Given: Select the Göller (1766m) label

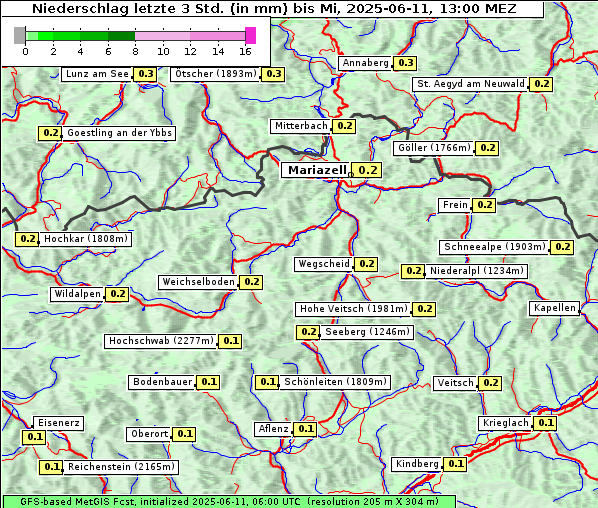Looking at the screenshot, I should 434,148.
